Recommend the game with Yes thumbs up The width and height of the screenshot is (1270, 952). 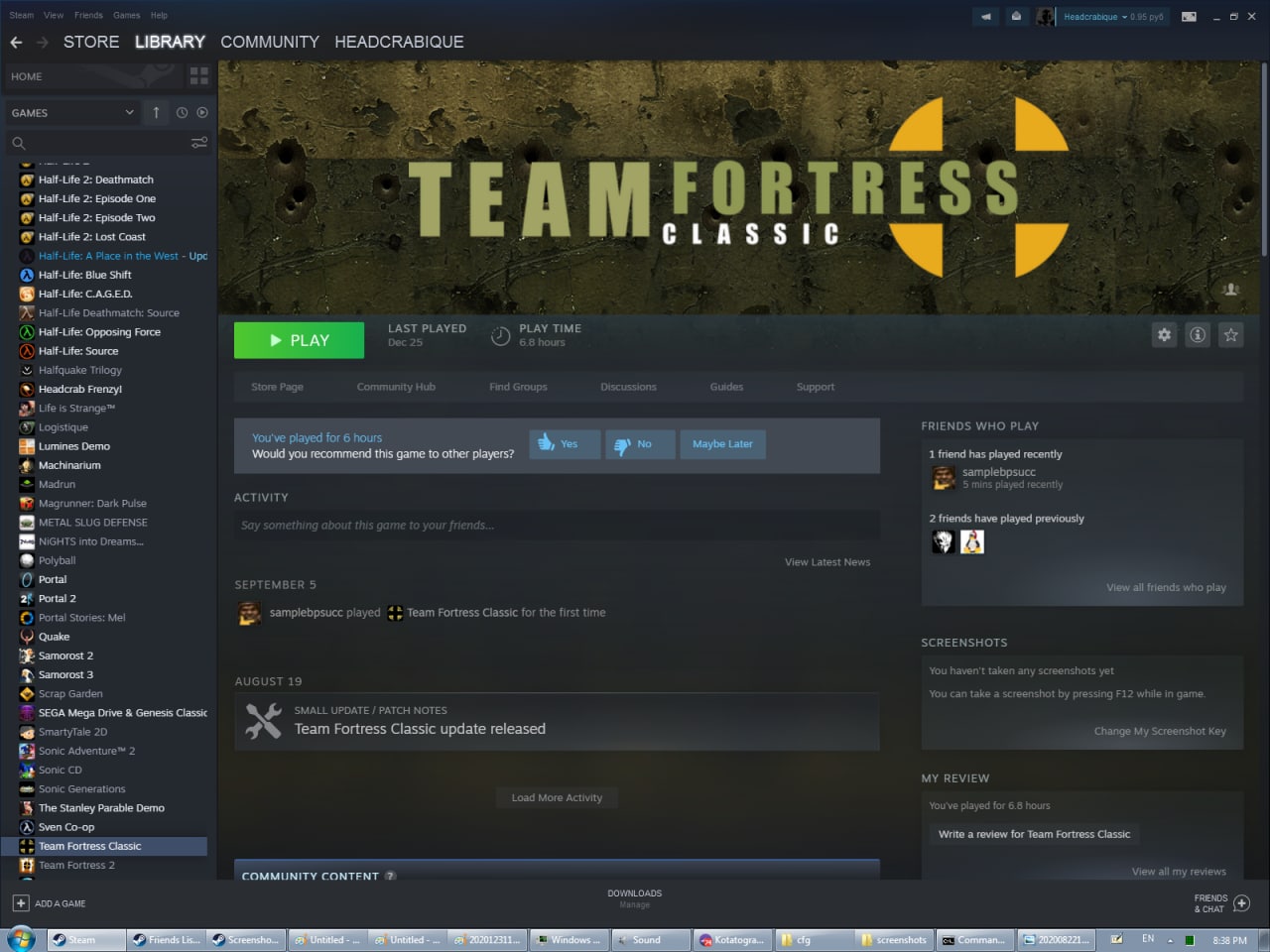pos(565,444)
